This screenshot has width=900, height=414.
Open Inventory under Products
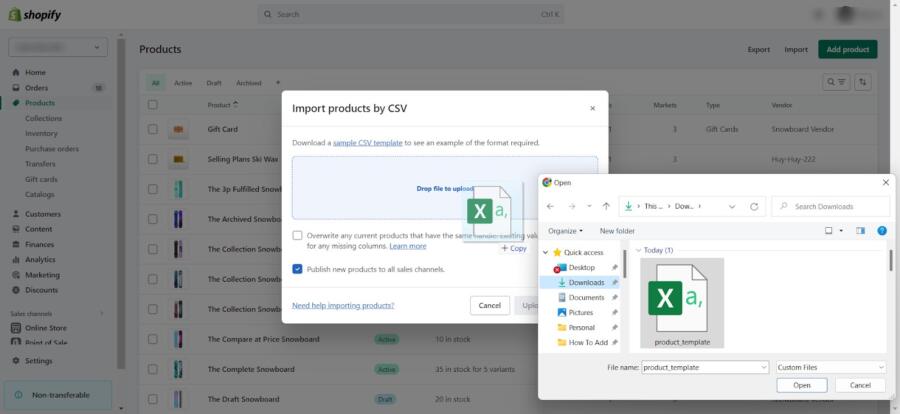tap(41, 133)
